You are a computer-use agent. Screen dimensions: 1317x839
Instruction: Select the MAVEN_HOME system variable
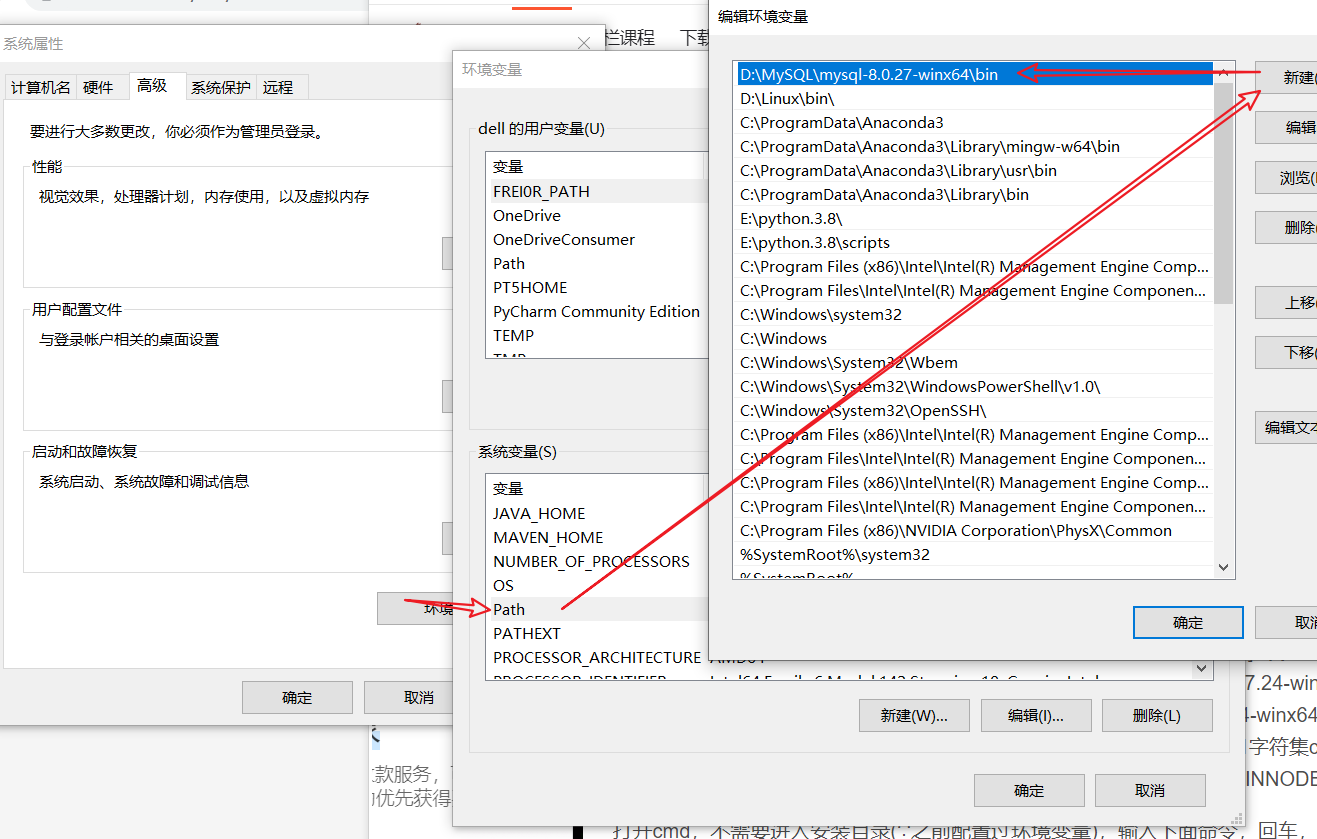point(597,537)
